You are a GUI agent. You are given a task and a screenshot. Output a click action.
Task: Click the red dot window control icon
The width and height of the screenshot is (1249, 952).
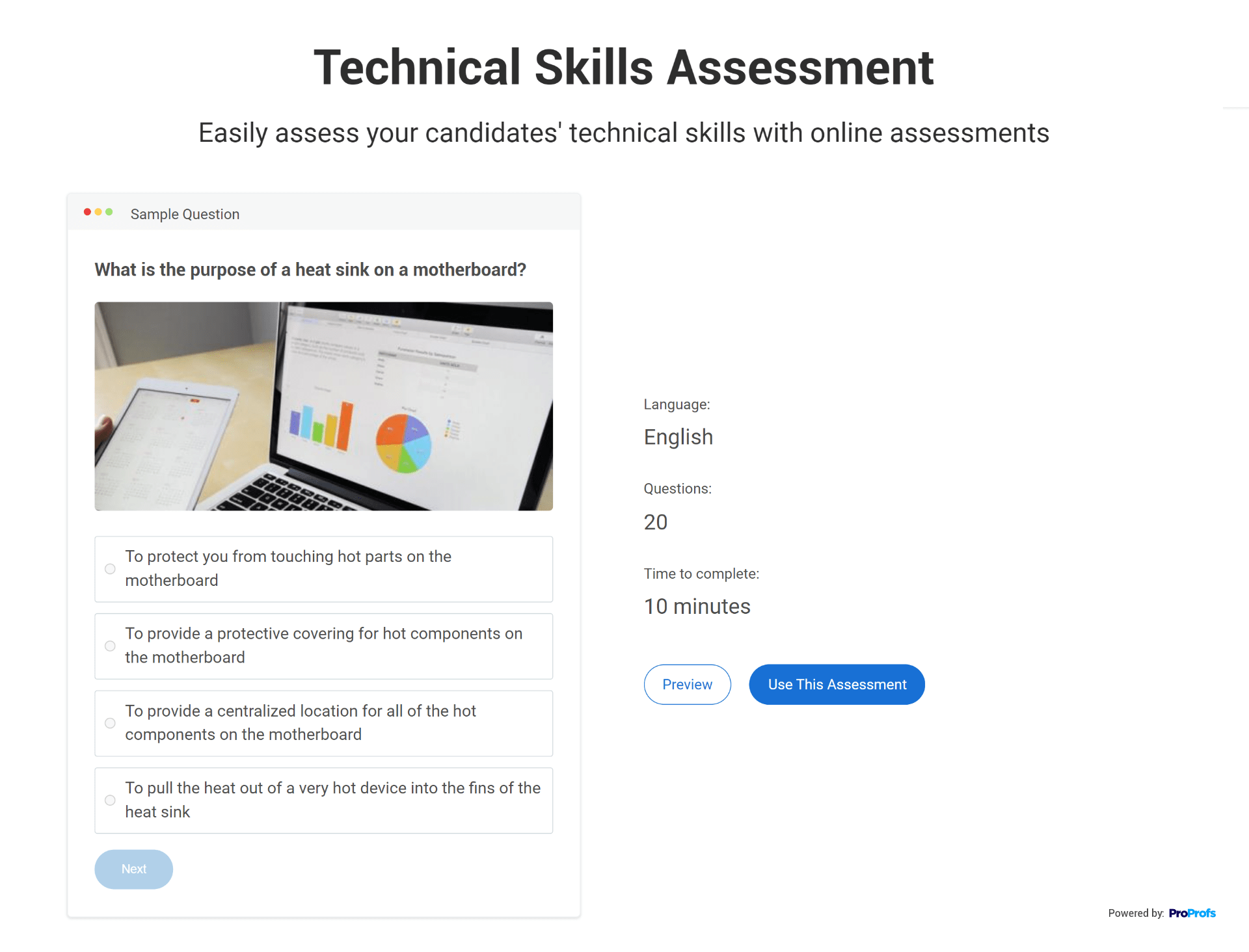(x=87, y=214)
